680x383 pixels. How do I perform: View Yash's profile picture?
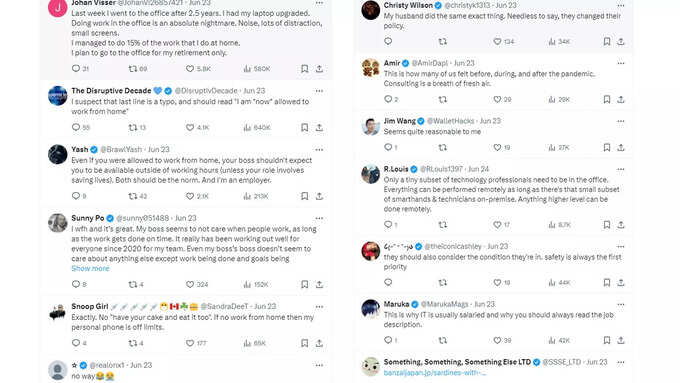pyautogui.click(x=58, y=154)
